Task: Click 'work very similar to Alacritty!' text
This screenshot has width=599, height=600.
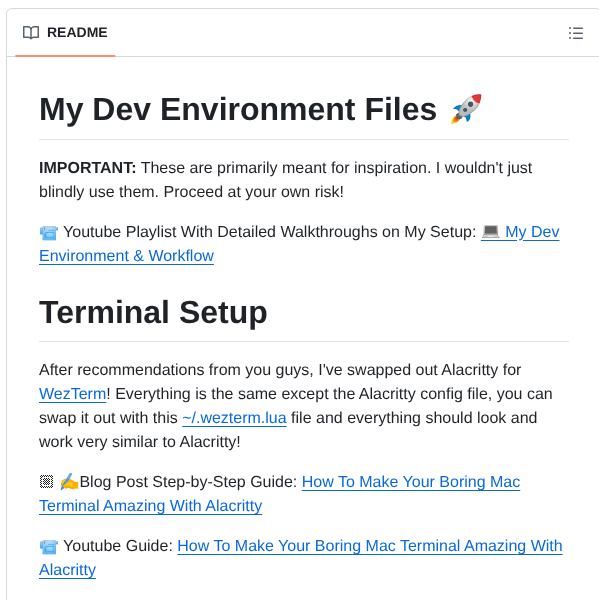Action: click(140, 442)
